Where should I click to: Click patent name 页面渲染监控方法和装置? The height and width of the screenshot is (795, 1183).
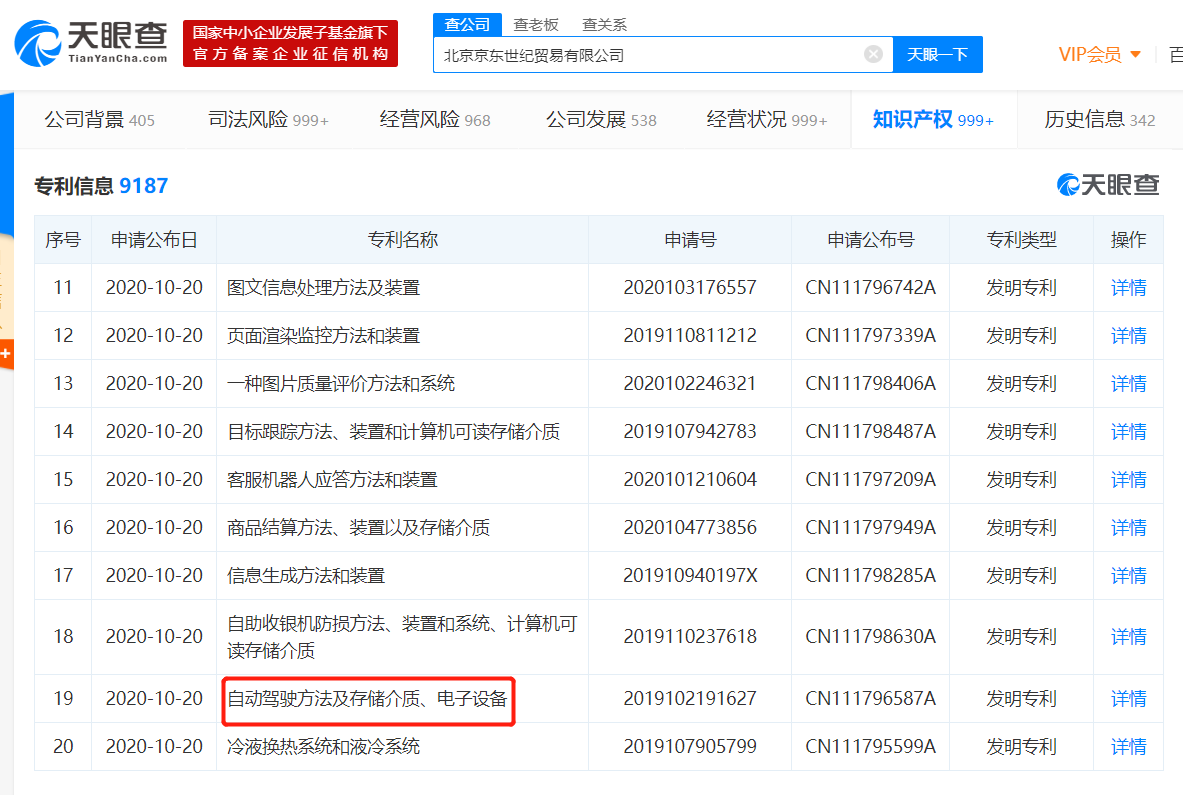coord(323,335)
